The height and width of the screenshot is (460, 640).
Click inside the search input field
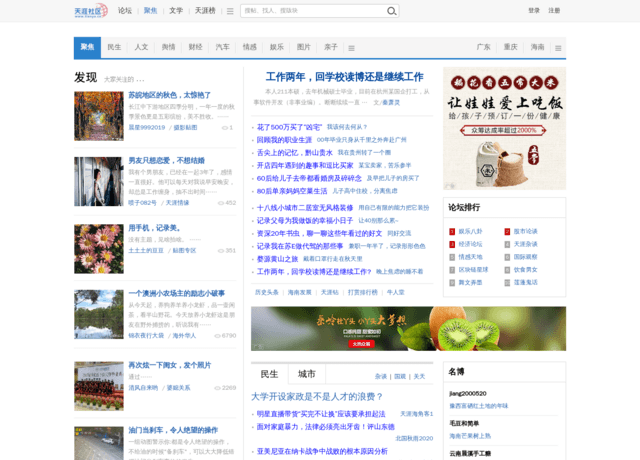coord(312,11)
